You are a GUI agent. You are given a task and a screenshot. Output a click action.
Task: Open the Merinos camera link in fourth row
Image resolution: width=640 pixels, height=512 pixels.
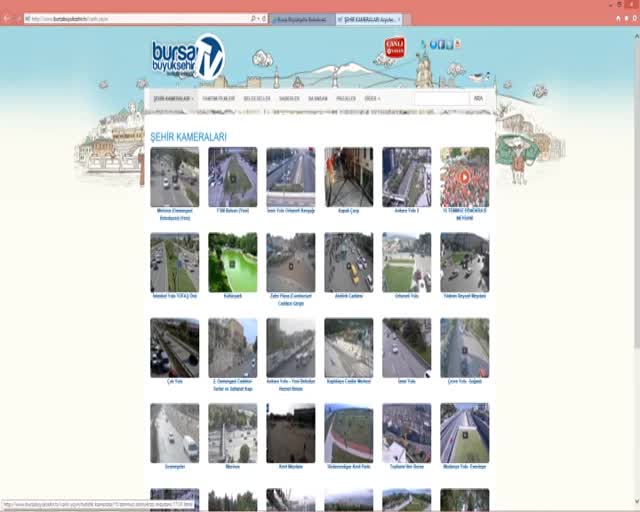point(233,467)
